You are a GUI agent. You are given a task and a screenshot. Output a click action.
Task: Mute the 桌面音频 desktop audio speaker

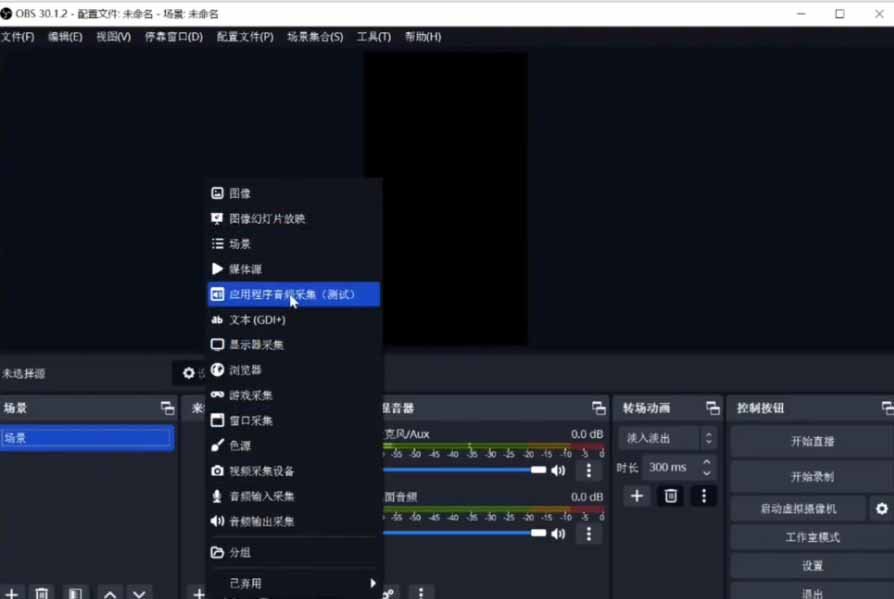pyautogui.click(x=558, y=534)
